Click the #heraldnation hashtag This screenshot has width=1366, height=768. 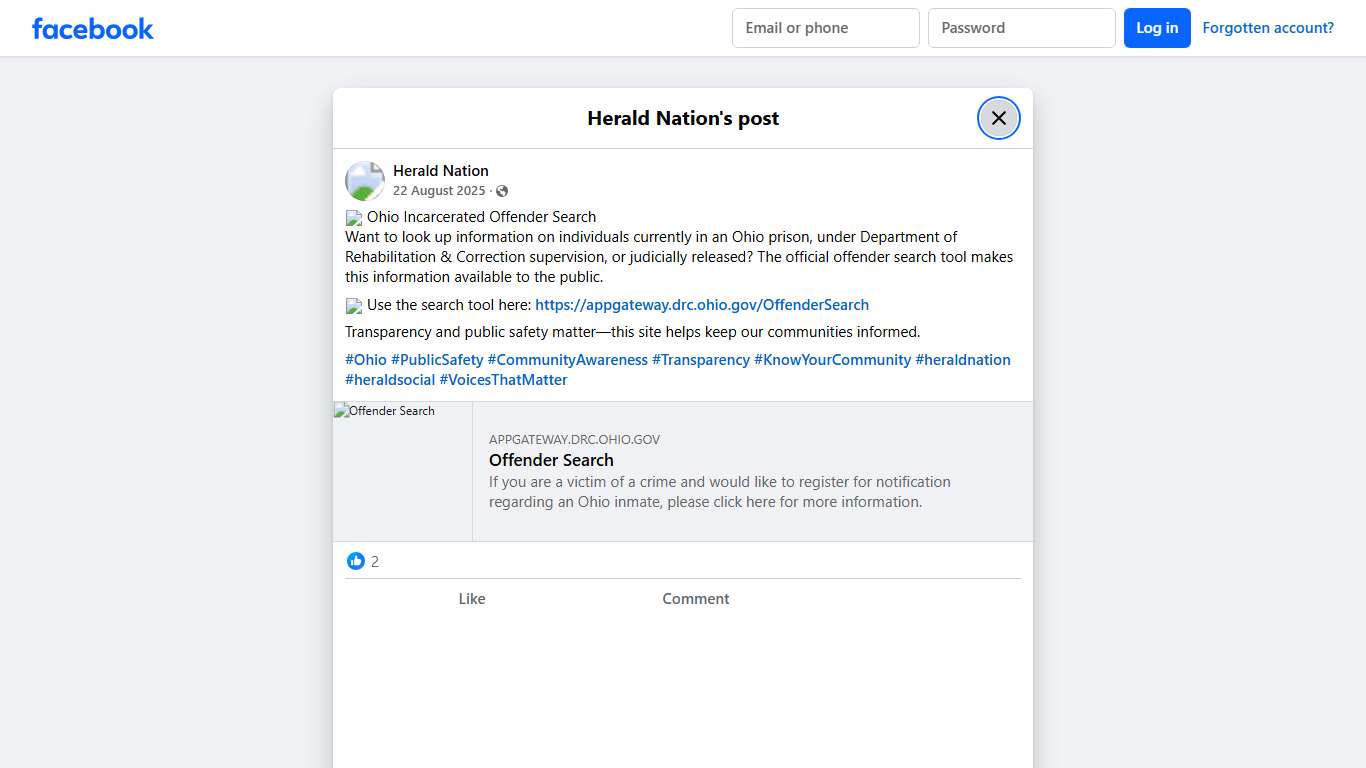point(962,359)
